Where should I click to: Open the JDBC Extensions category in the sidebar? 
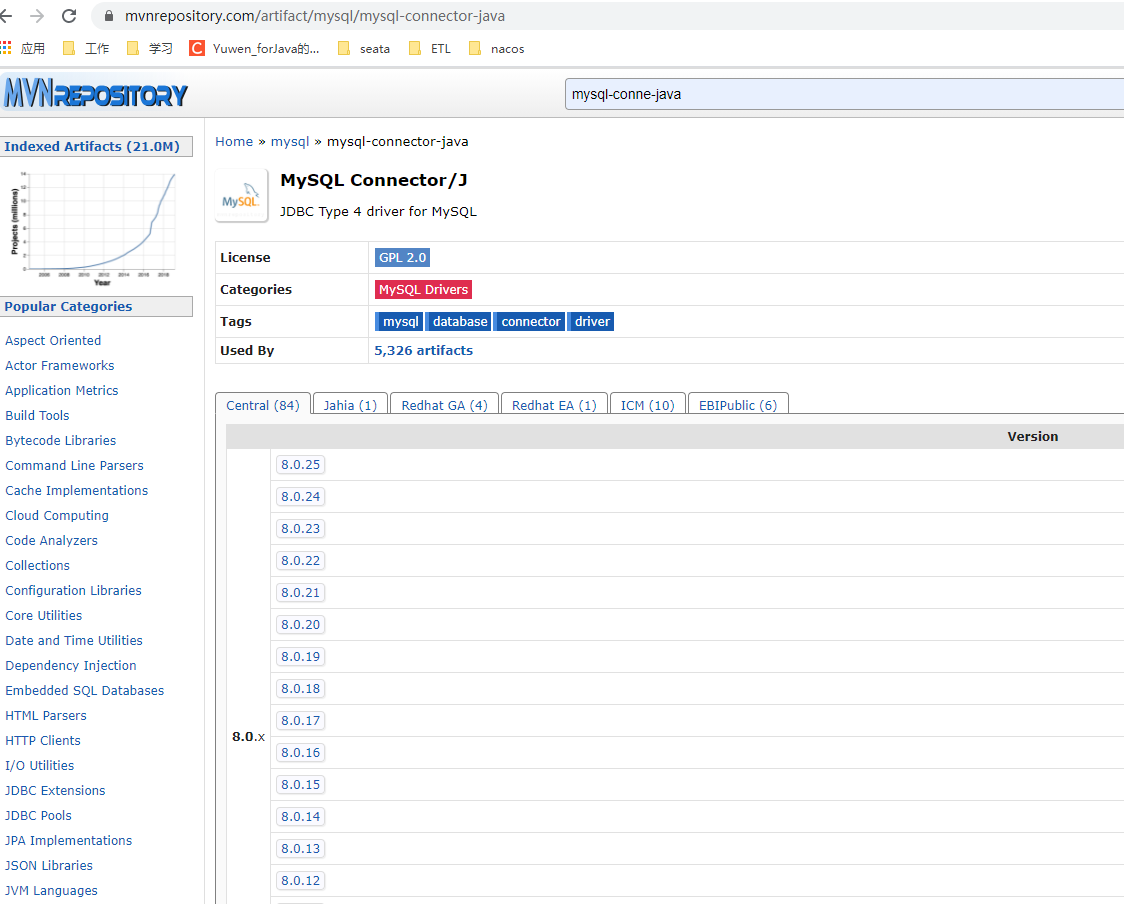point(55,790)
